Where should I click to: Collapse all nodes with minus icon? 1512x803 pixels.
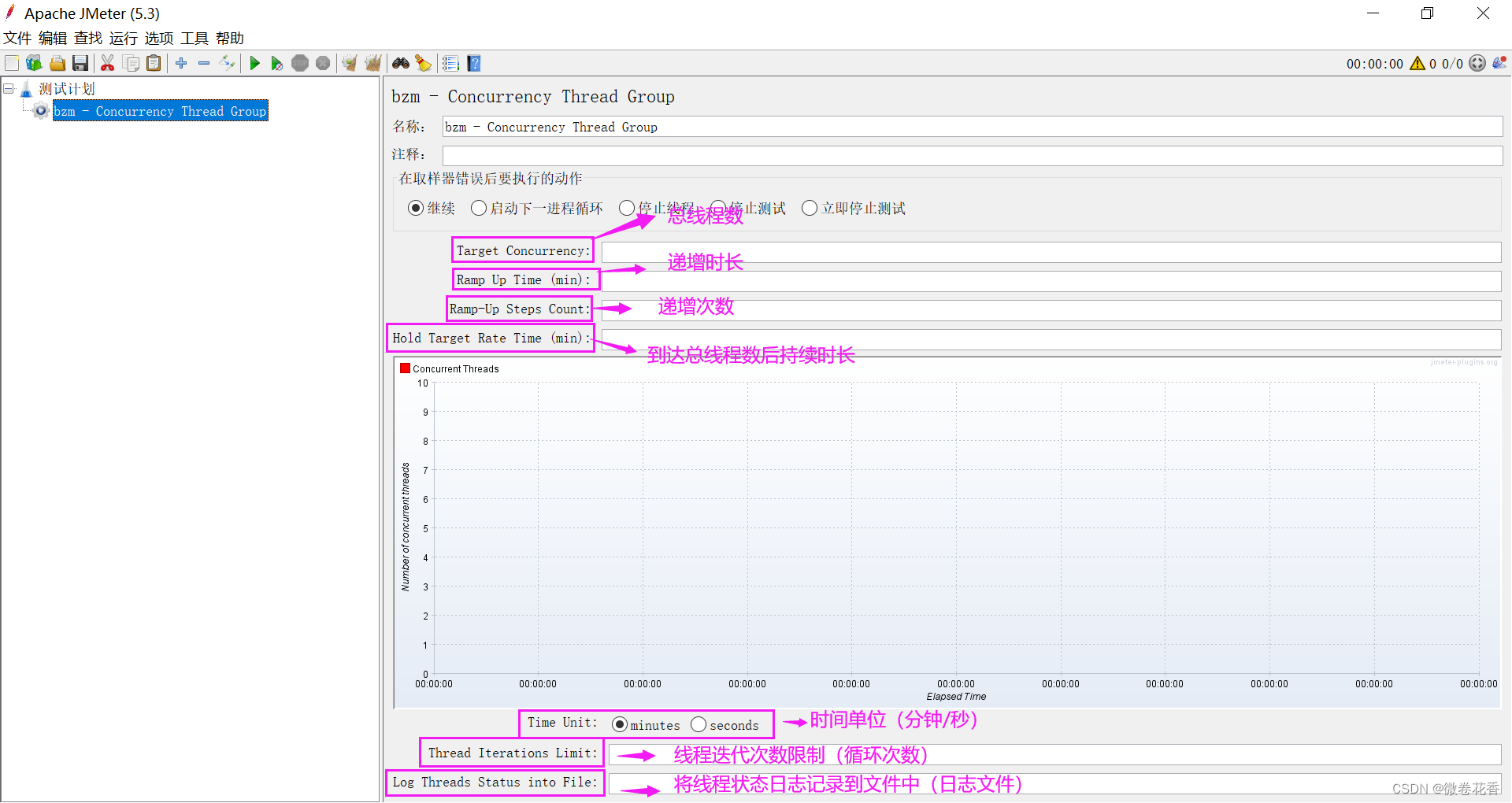tap(204, 63)
